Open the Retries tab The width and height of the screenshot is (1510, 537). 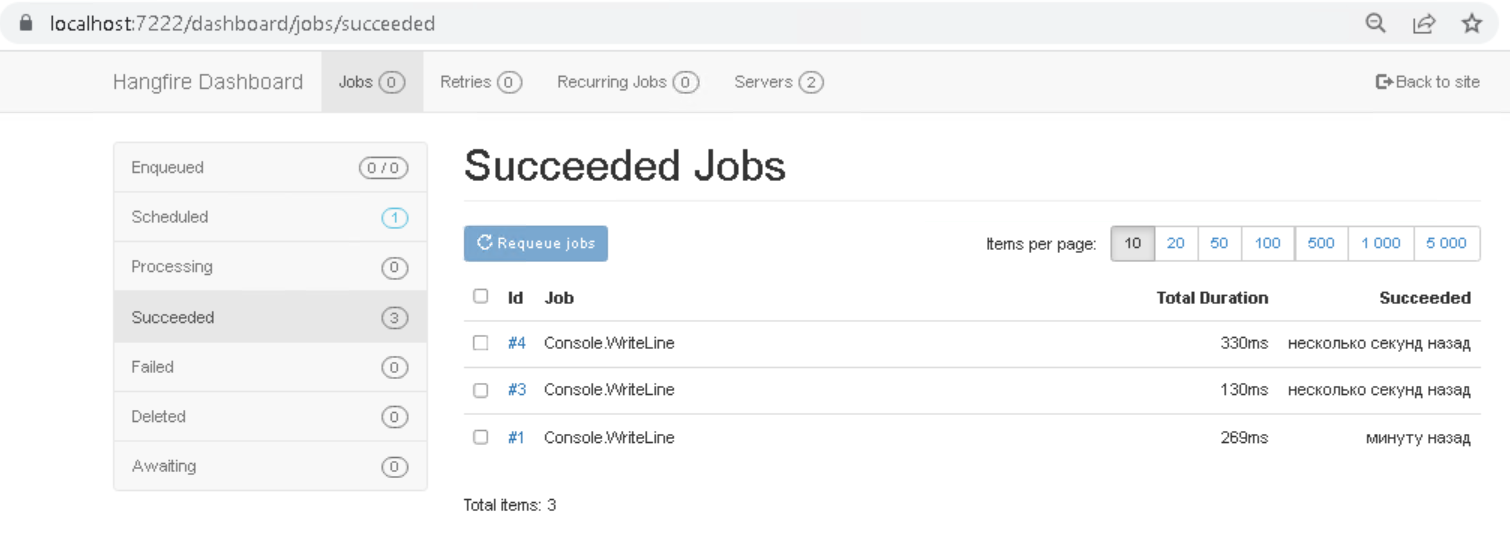(480, 82)
